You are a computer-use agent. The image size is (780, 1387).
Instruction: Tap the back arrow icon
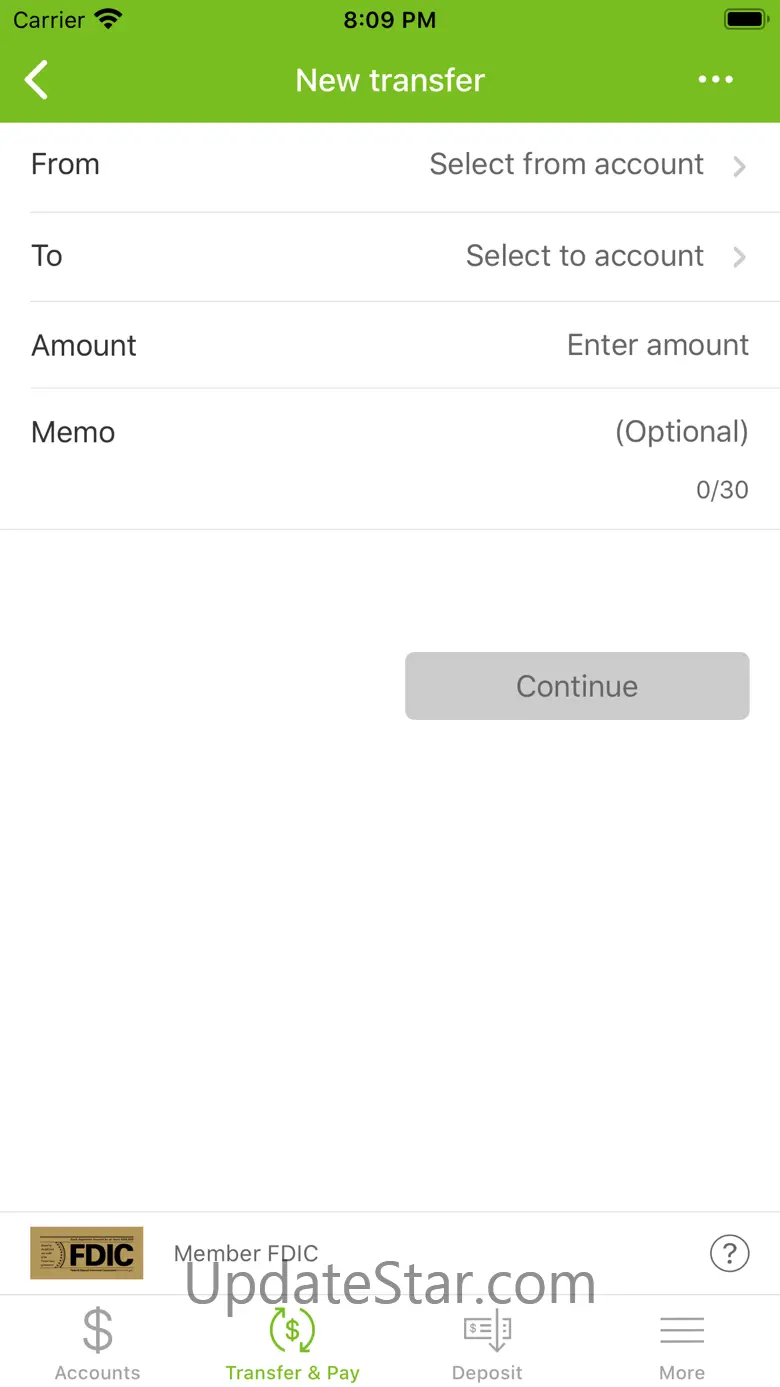(37, 80)
